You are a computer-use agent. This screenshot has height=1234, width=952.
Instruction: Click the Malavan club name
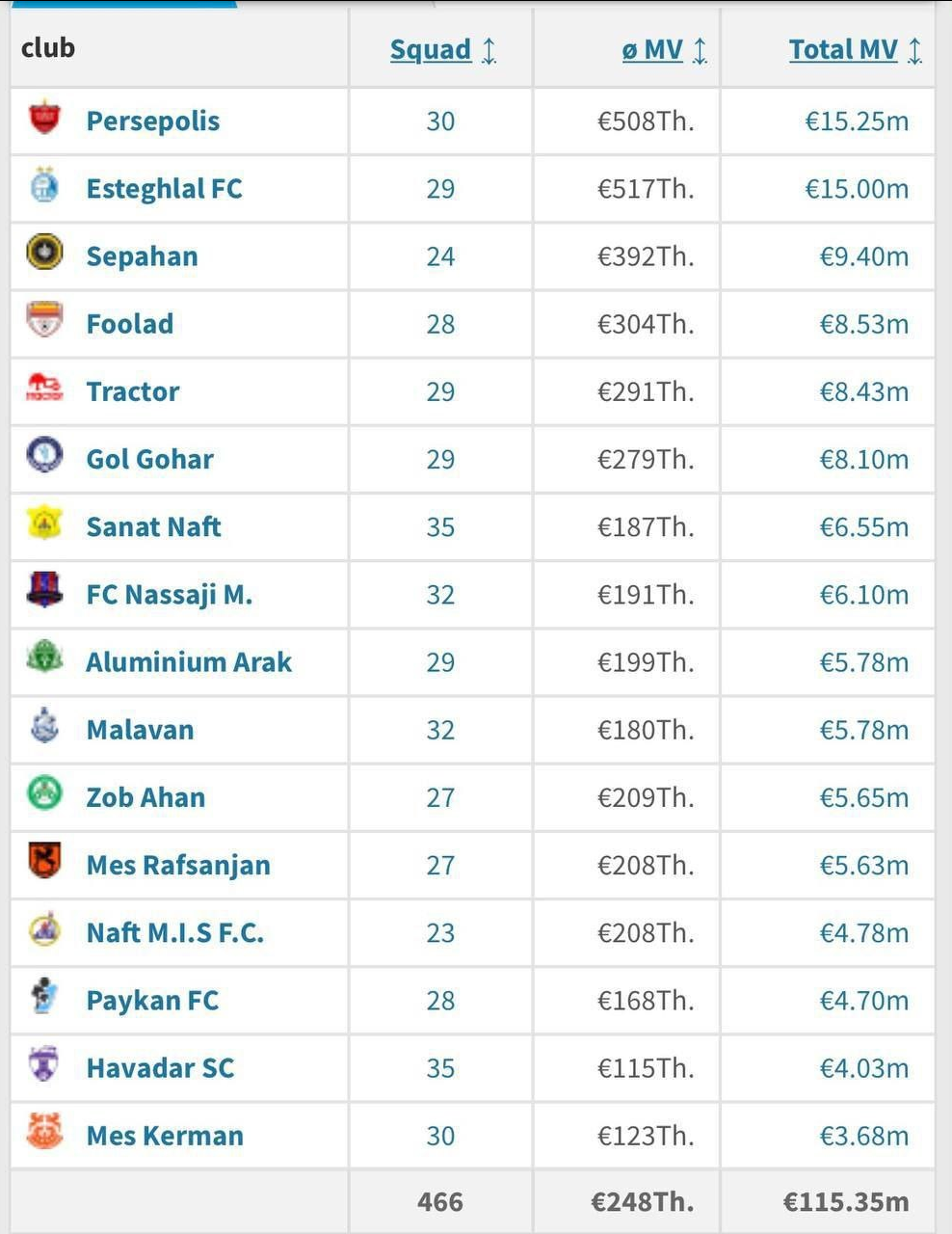coord(139,730)
